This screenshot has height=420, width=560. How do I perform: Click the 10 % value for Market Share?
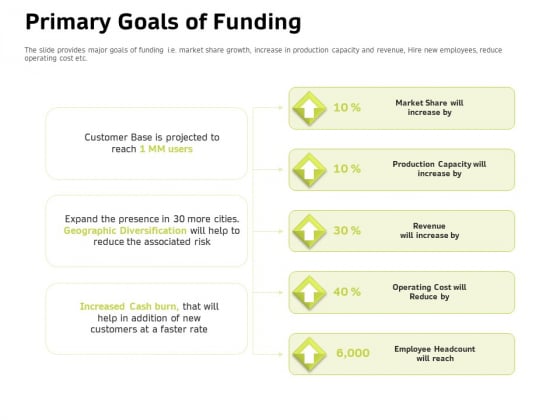click(x=347, y=108)
